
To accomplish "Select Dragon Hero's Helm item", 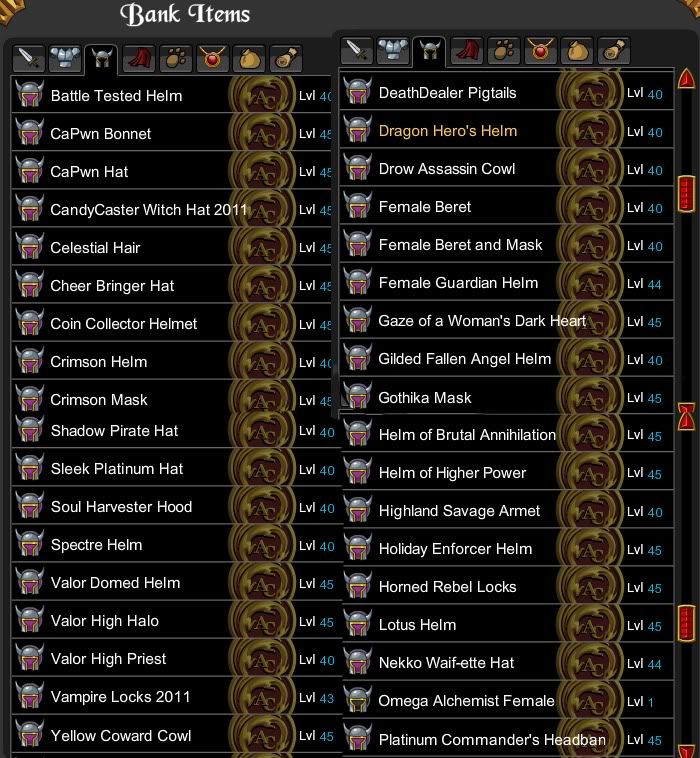I will [x=506, y=131].
